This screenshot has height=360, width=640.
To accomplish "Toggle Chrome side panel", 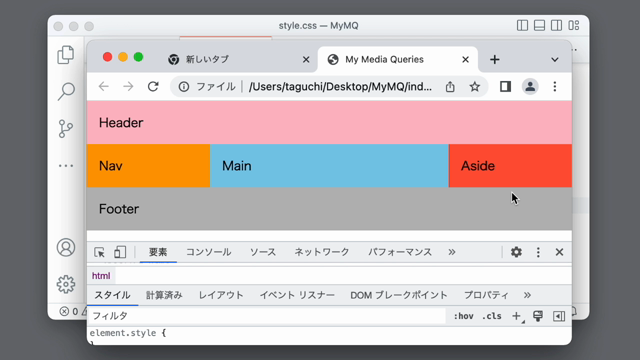I will click(505, 87).
